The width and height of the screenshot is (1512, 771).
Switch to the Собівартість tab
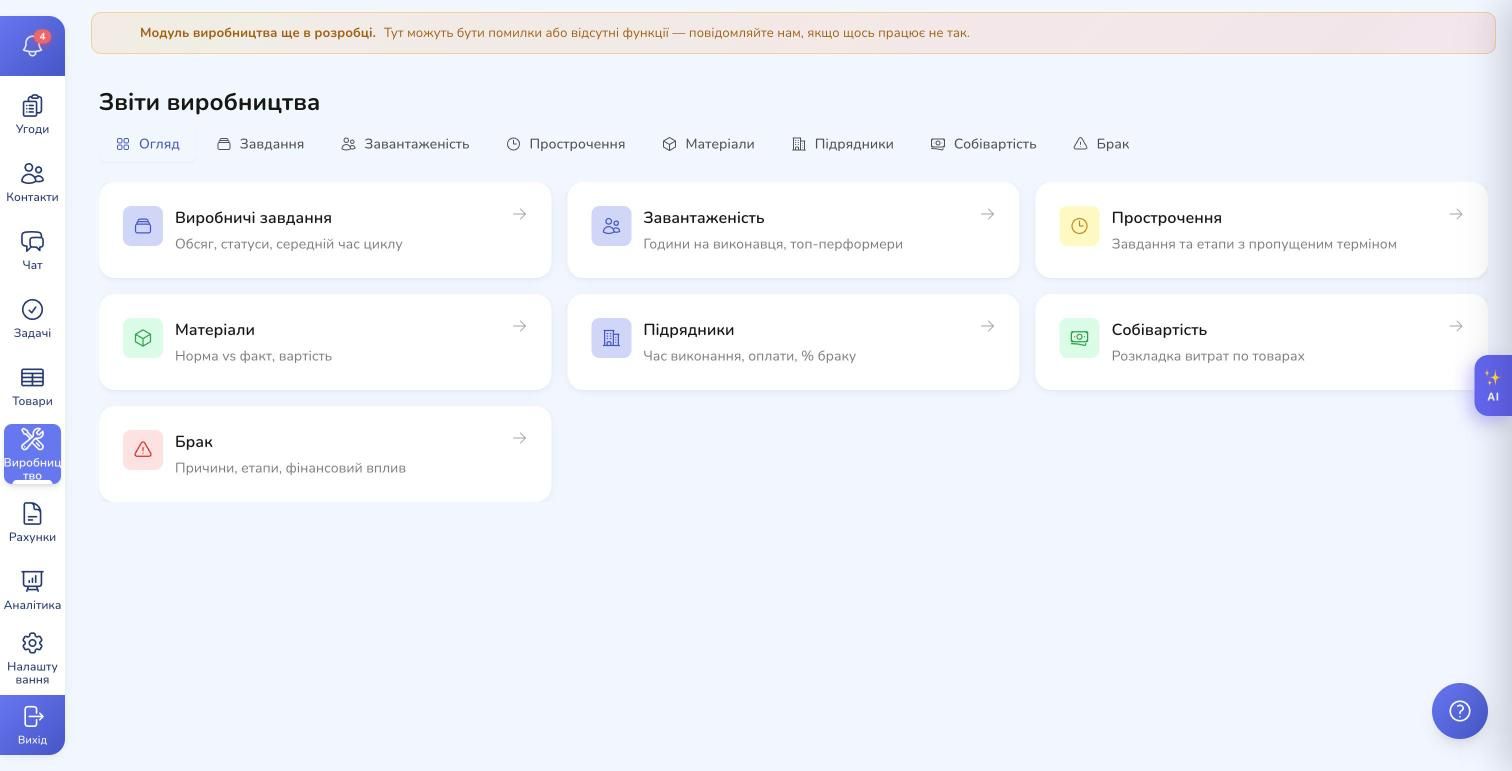tap(983, 144)
